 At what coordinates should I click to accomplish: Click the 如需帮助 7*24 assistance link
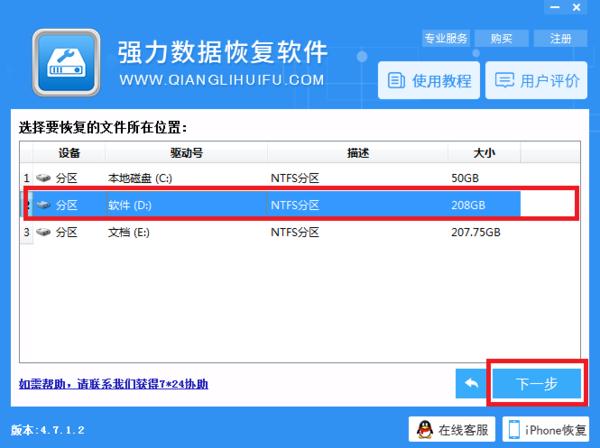113,384
